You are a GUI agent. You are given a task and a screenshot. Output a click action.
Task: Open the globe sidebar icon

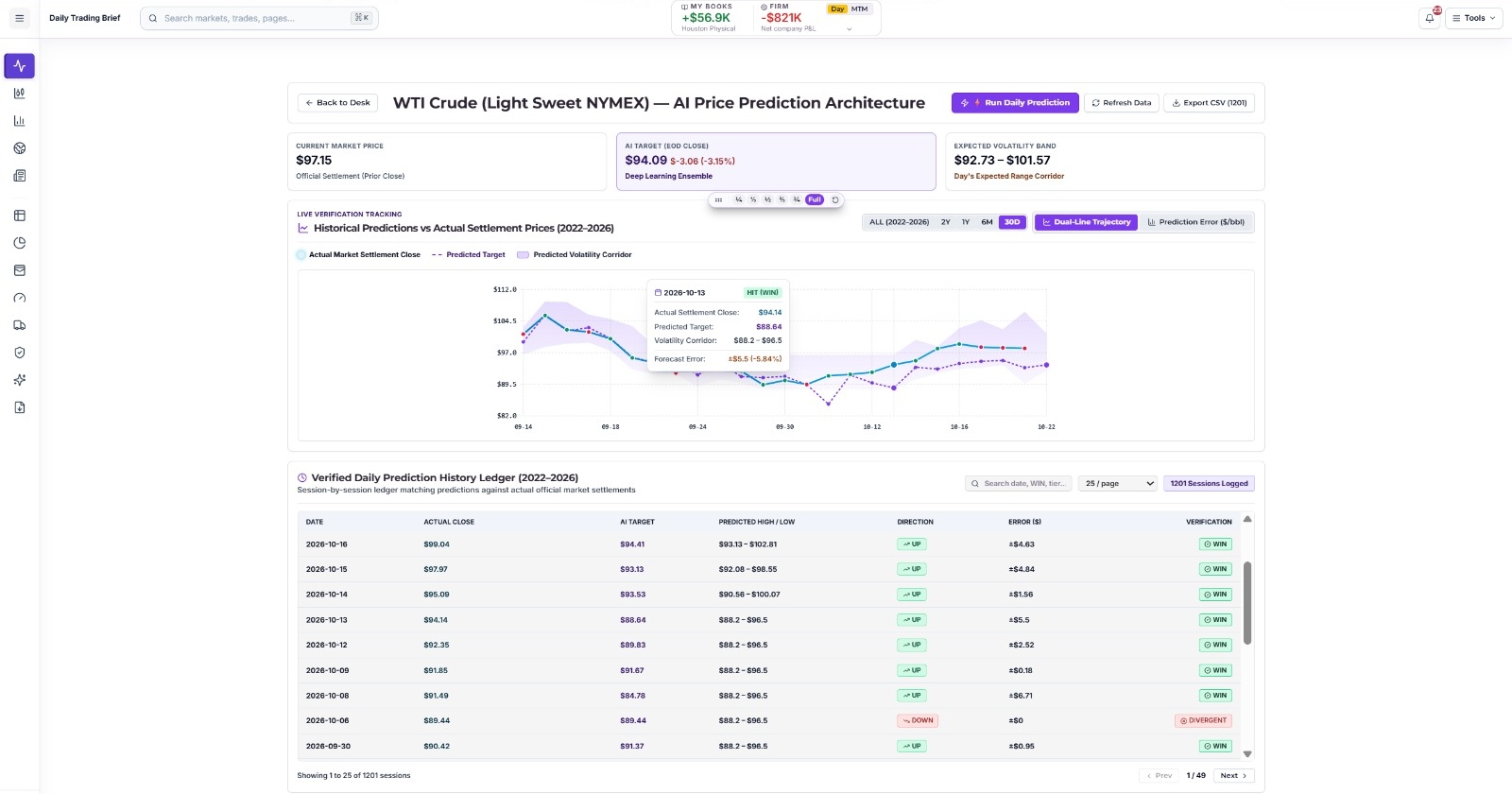(20, 148)
